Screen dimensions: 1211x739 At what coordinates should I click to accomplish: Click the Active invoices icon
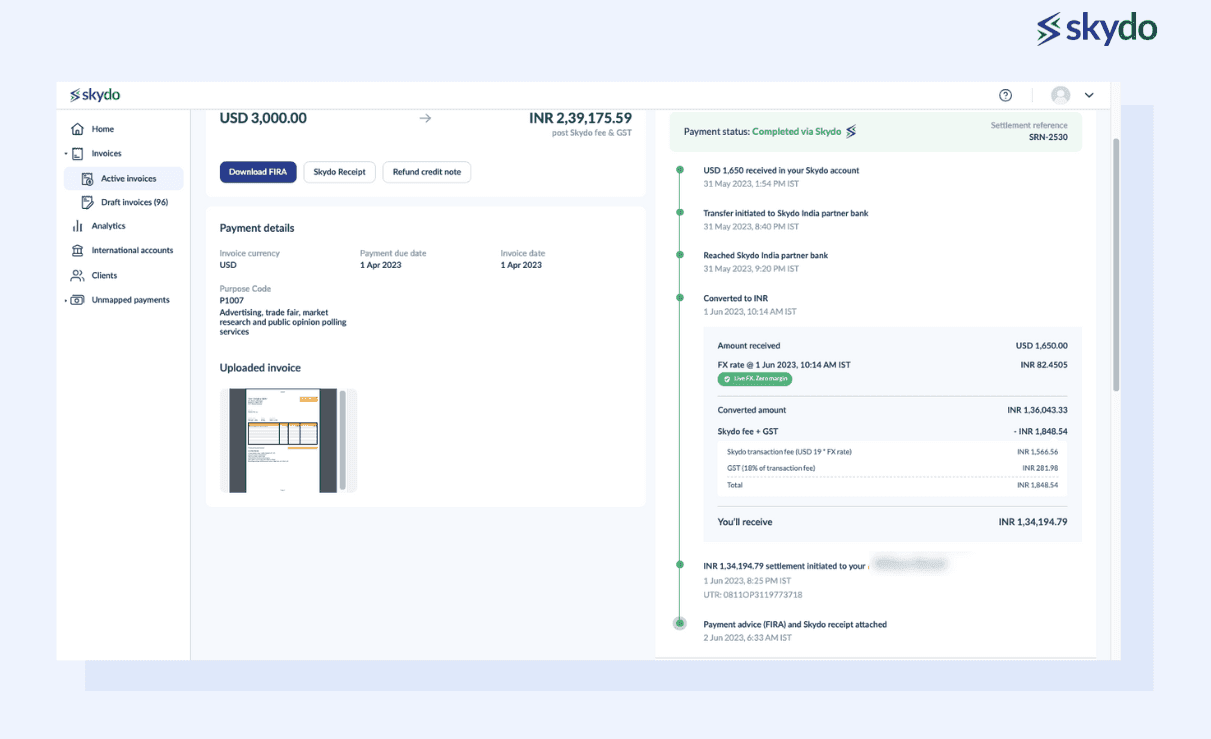[x=88, y=179]
